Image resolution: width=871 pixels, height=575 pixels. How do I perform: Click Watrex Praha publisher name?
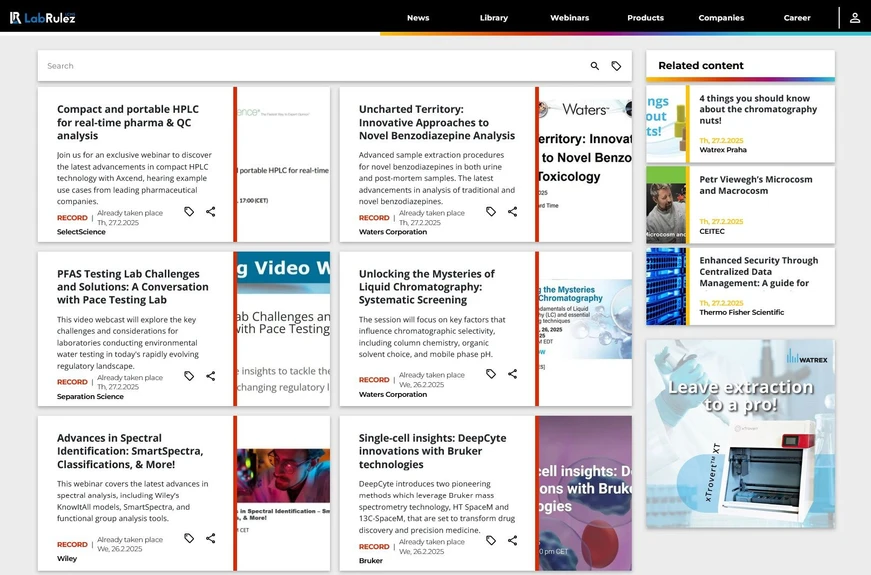click(723, 150)
